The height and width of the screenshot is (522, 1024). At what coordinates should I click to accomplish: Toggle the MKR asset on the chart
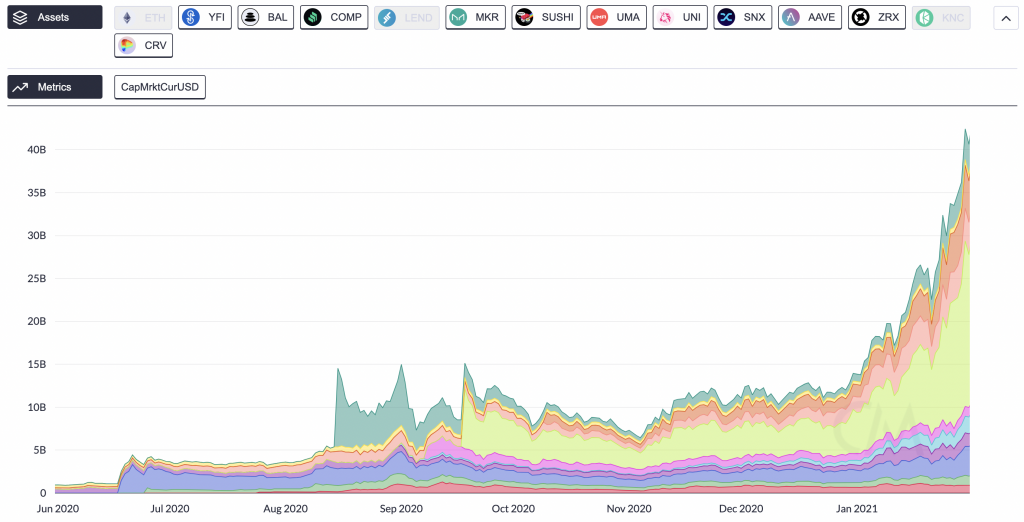(475, 18)
